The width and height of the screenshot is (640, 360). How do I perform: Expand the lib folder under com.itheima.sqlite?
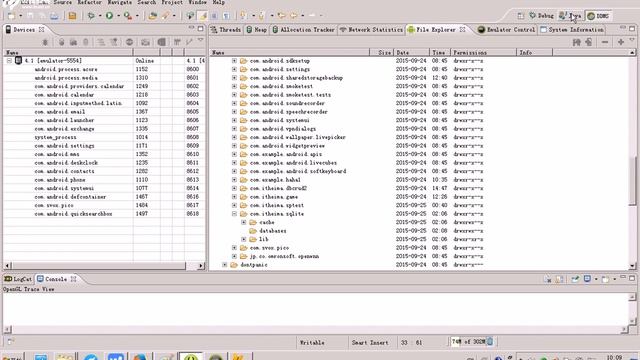pyautogui.click(x=244, y=239)
